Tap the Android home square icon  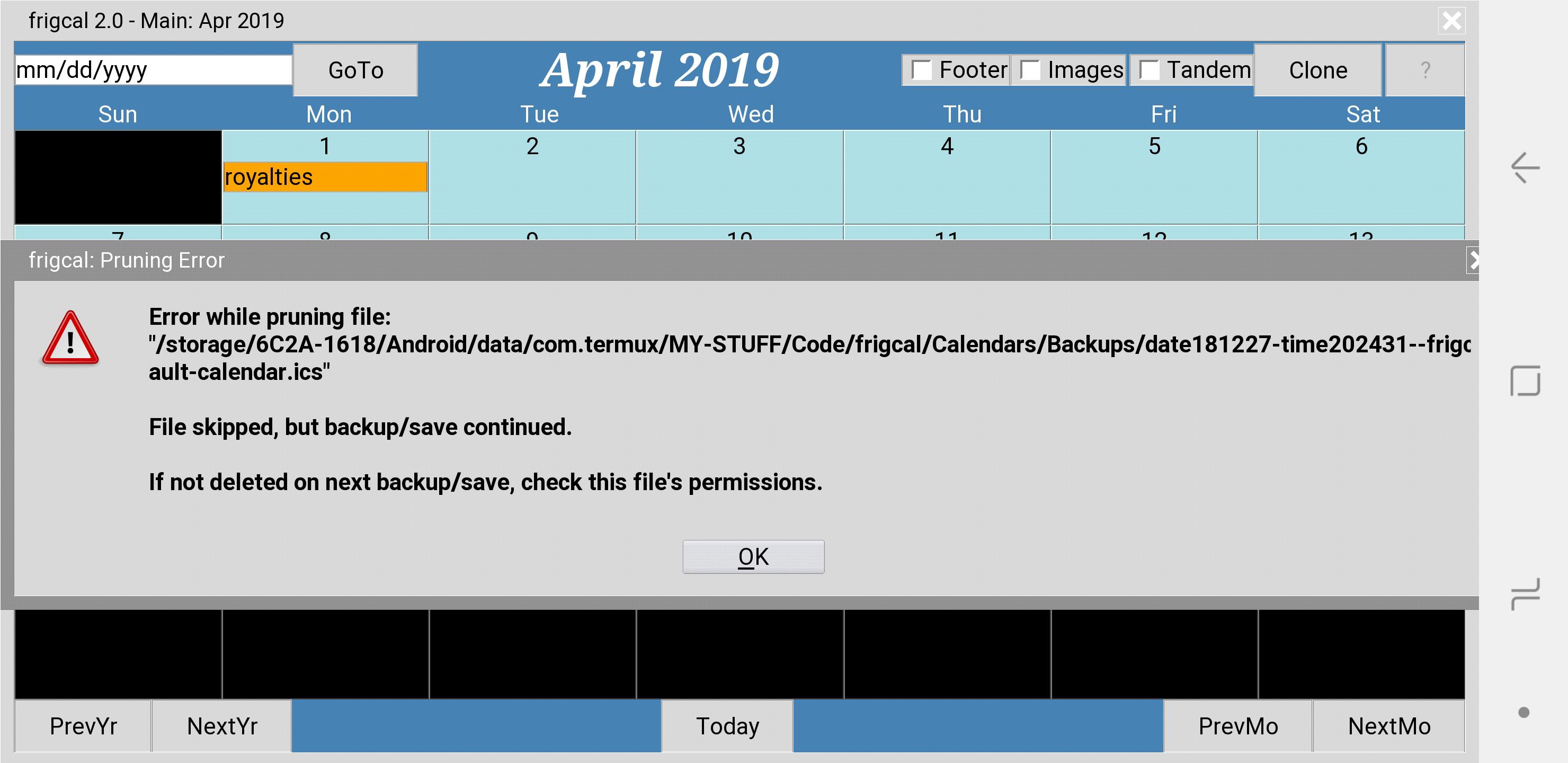tap(1525, 381)
